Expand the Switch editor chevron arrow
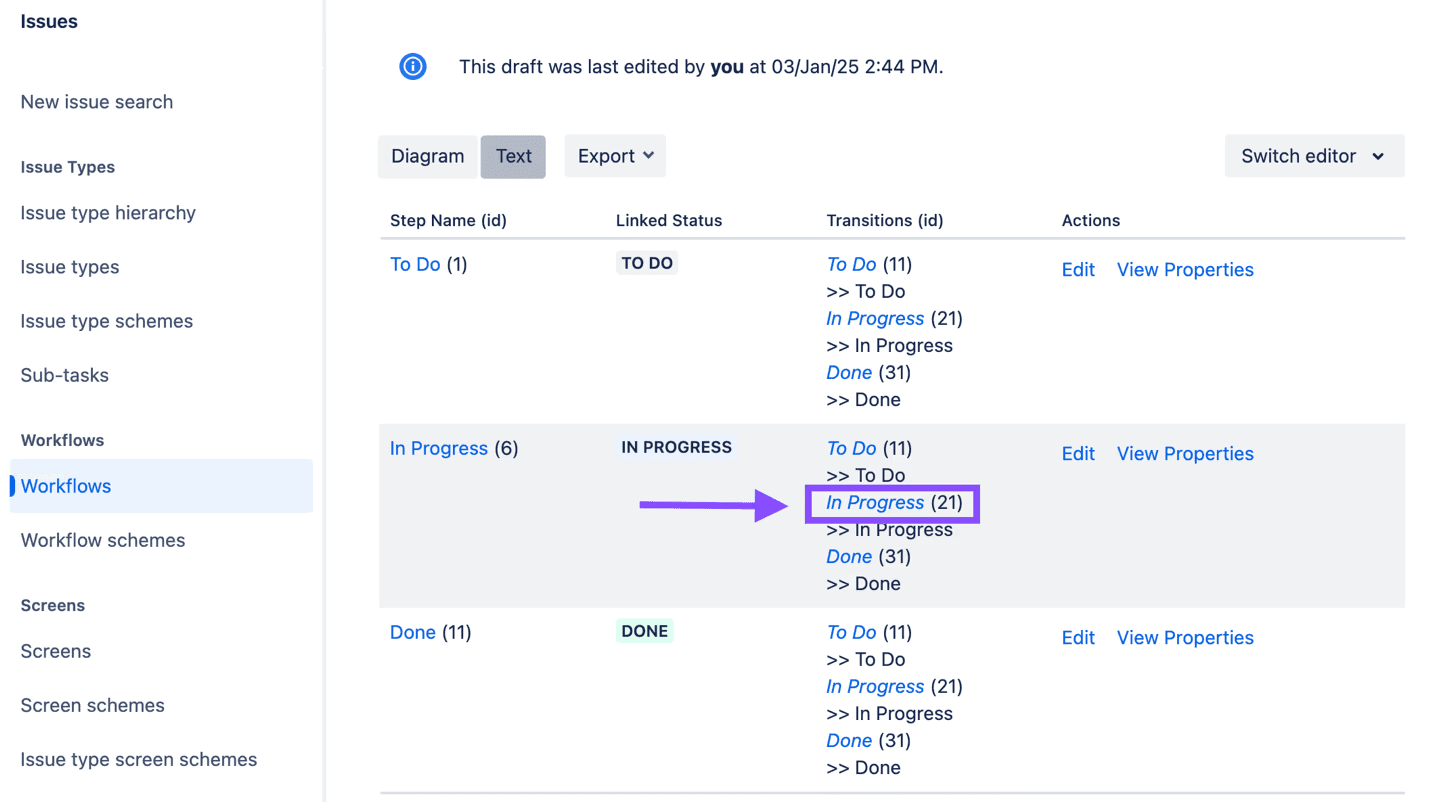Screen dimensions: 1429x802 tap(1380, 157)
